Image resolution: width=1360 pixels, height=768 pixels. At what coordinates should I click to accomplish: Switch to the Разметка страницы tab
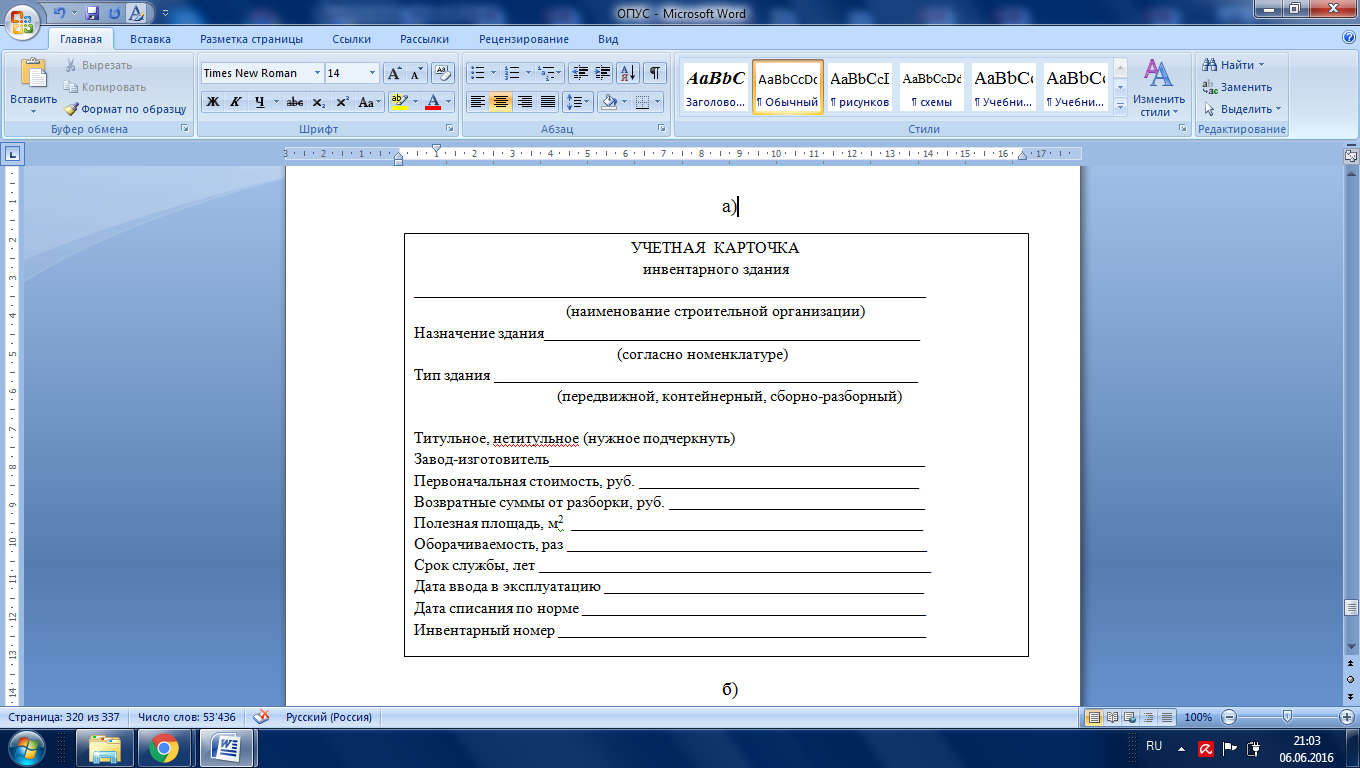[251, 39]
